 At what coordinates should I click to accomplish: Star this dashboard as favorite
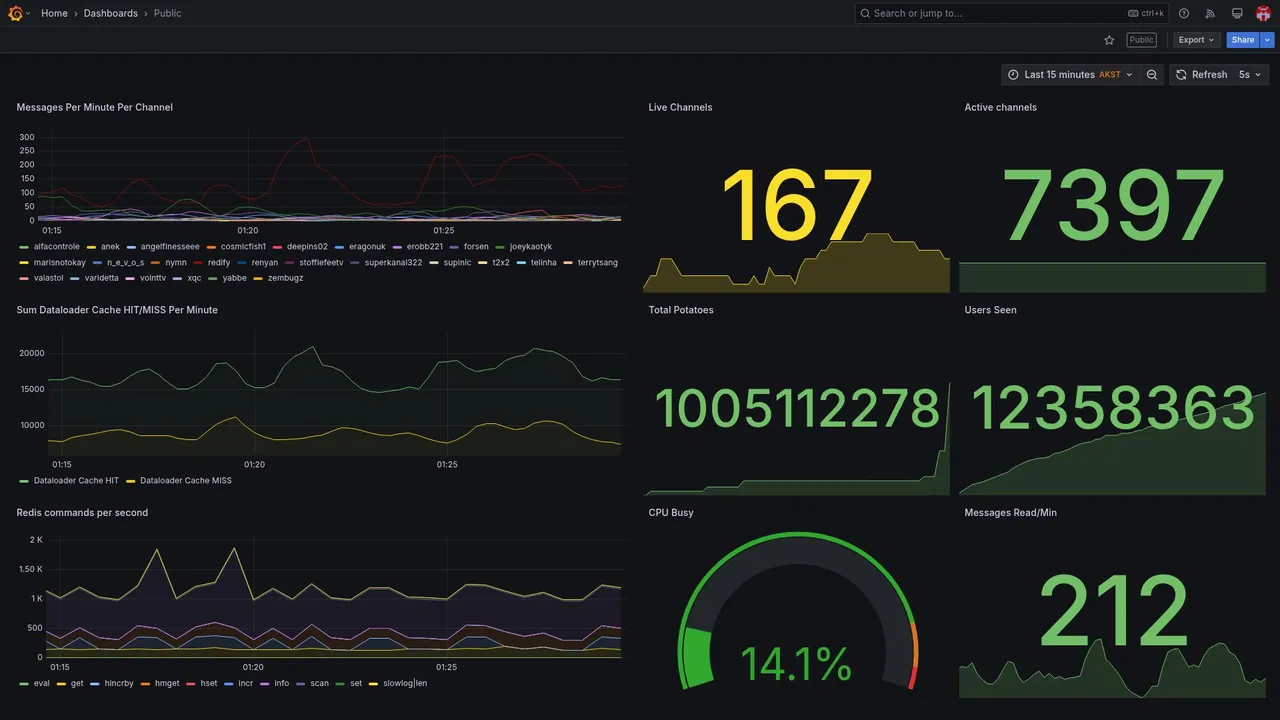pyautogui.click(x=1109, y=40)
